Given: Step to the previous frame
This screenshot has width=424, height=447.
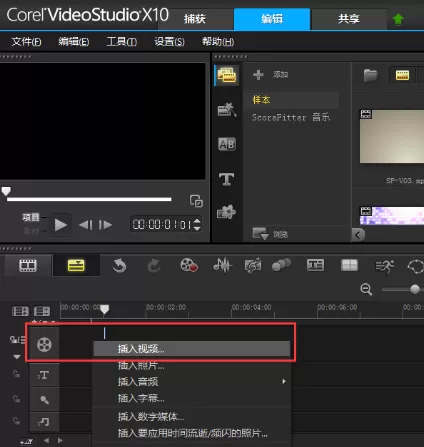Looking at the screenshot, I should pos(86,225).
